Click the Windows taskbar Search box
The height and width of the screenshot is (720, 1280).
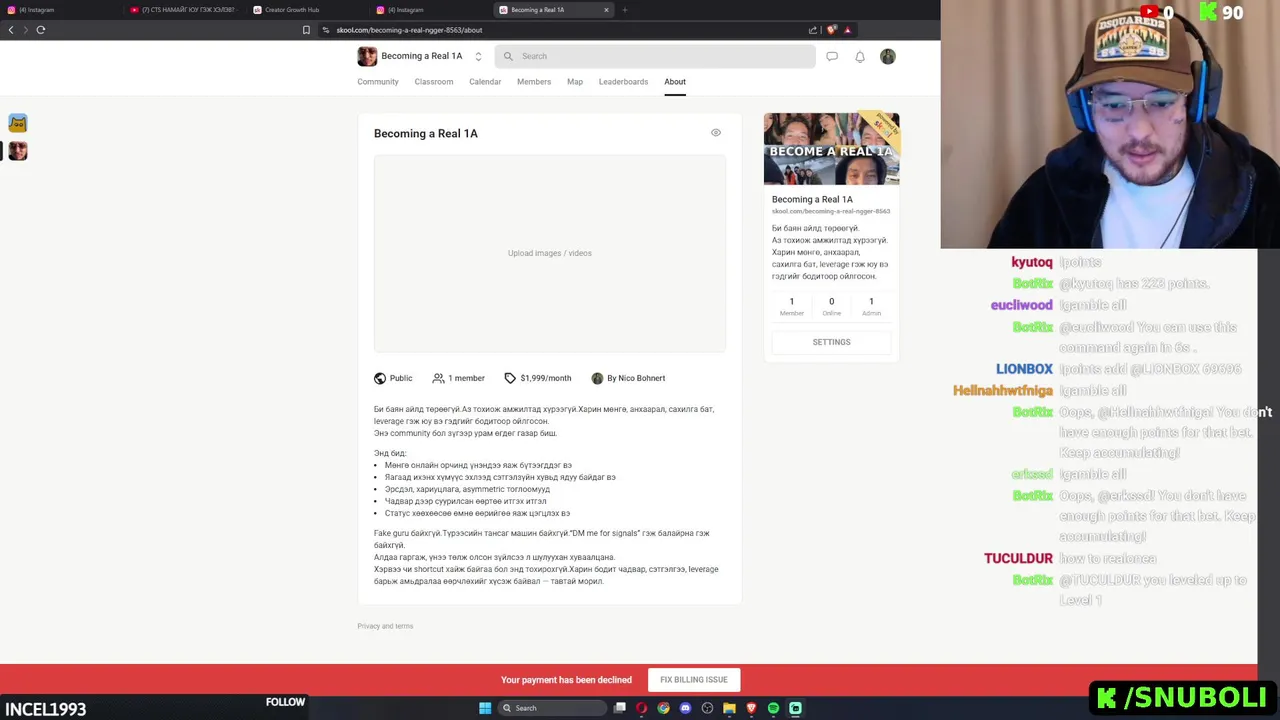[x=552, y=708]
